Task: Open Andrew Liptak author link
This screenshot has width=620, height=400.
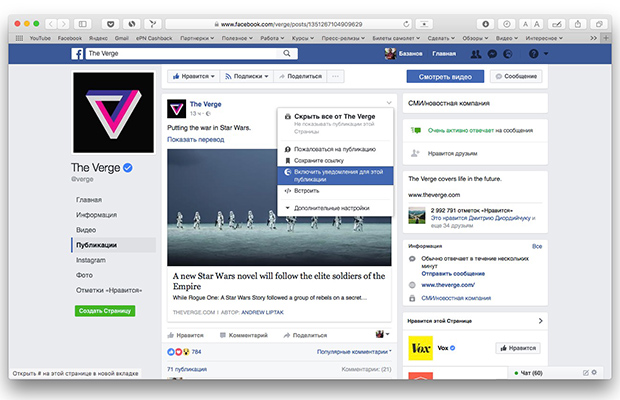Action: pos(262,312)
